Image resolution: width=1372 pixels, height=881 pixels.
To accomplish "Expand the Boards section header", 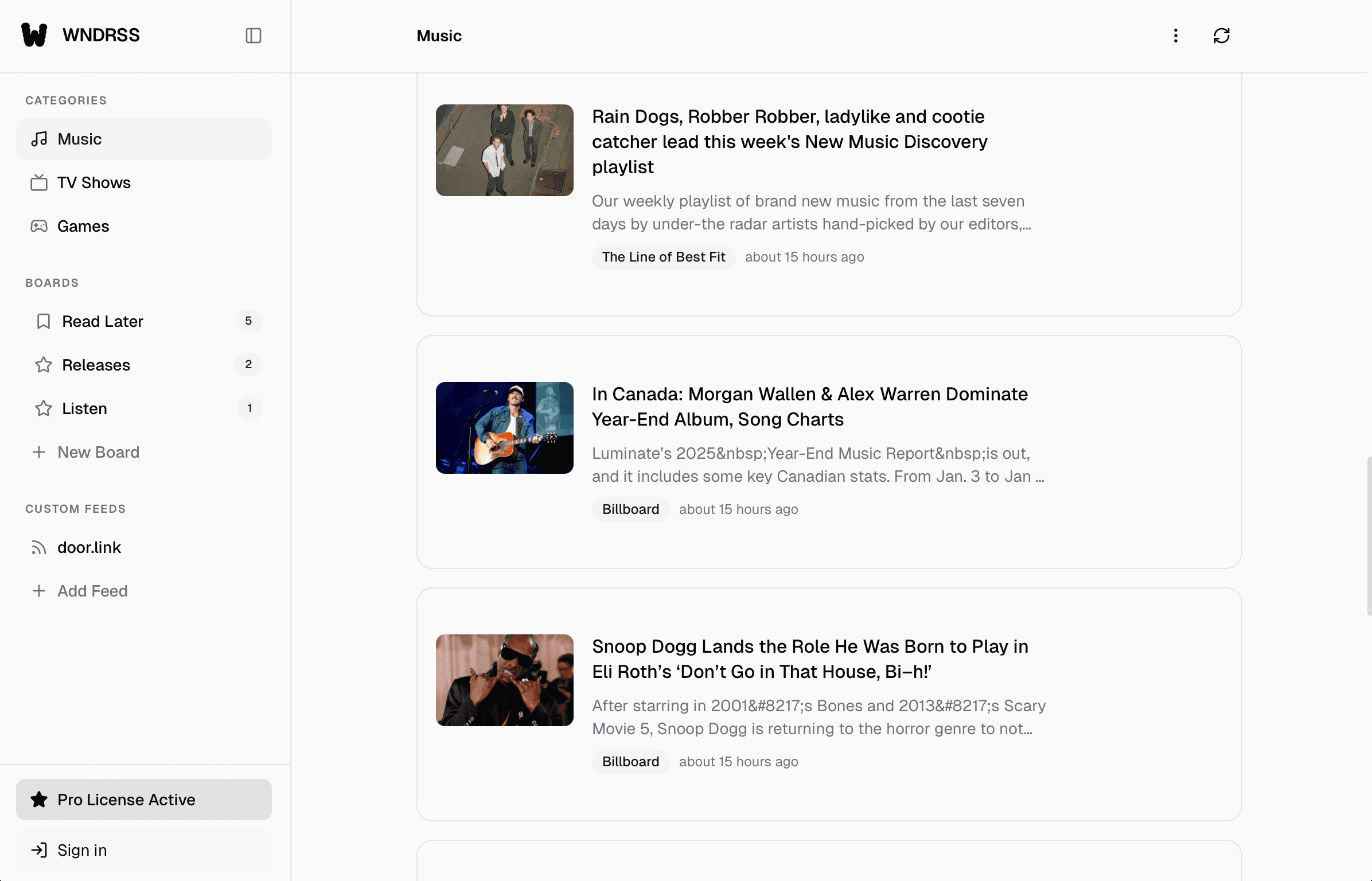I will click(x=52, y=282).
